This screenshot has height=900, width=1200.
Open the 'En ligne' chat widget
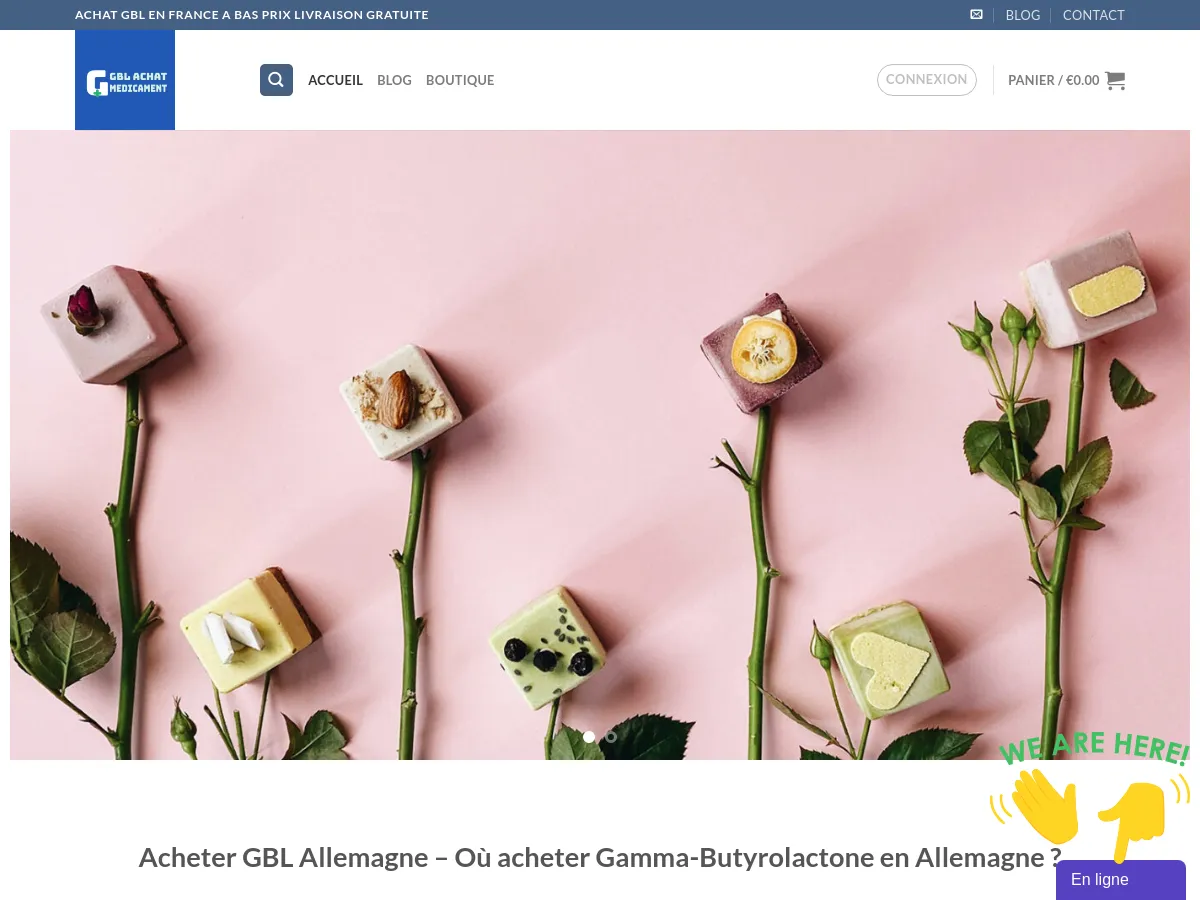click(1120, 880)
